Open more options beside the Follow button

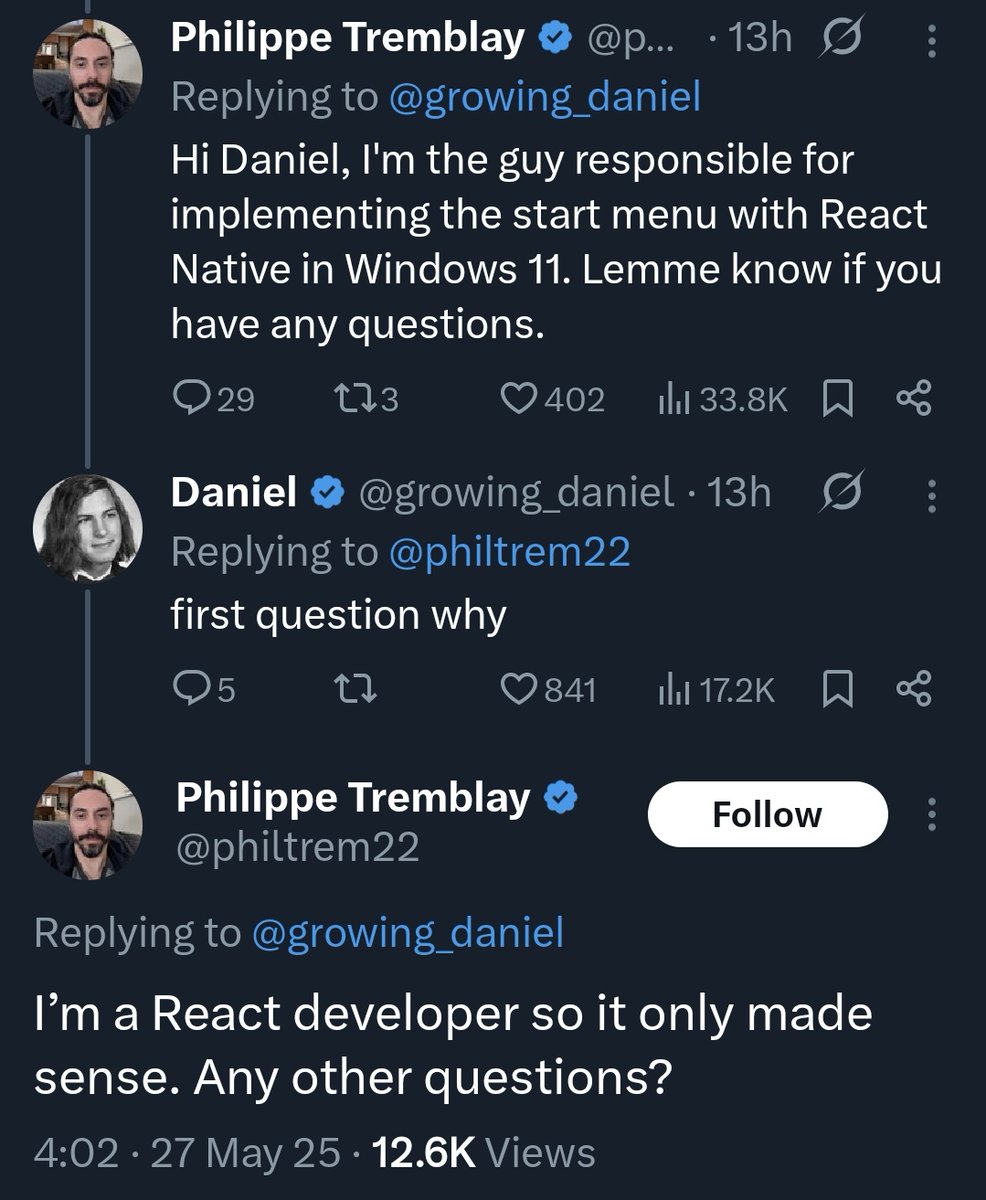pos(932,815)
